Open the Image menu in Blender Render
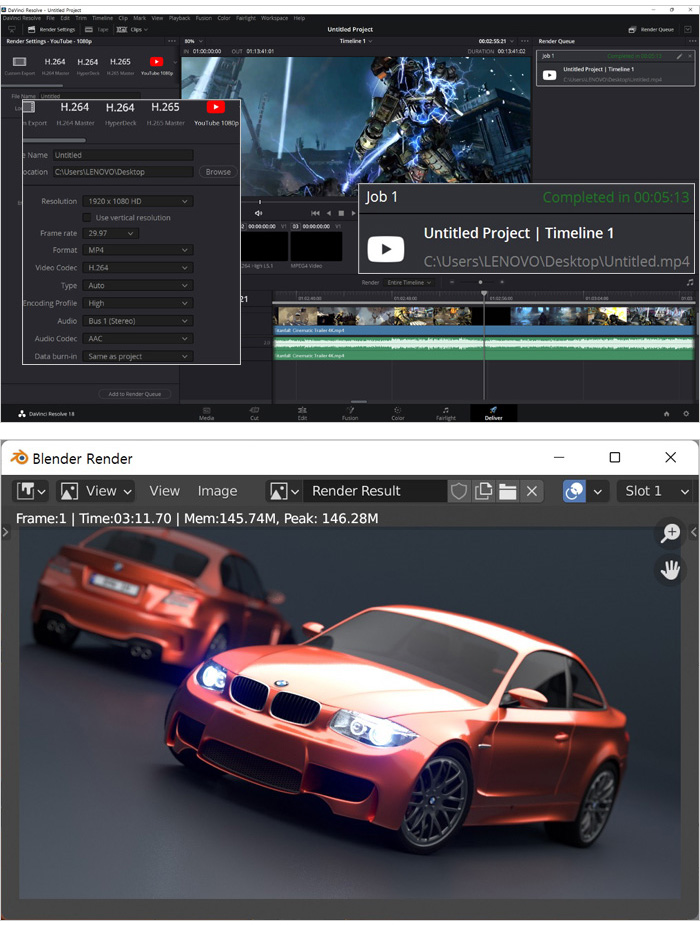Image resolution: width=700 pixels, height=925 pixels. [217, 491]
